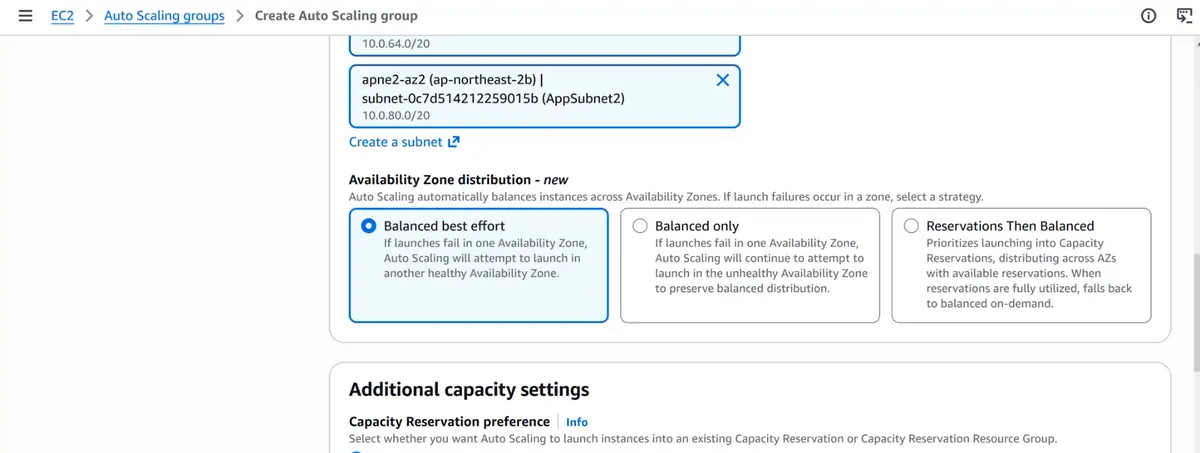Click the external link icon beside Create a subnet
Image resolution: width=1200 pixels, height=453 pixels.
point(454,142)
